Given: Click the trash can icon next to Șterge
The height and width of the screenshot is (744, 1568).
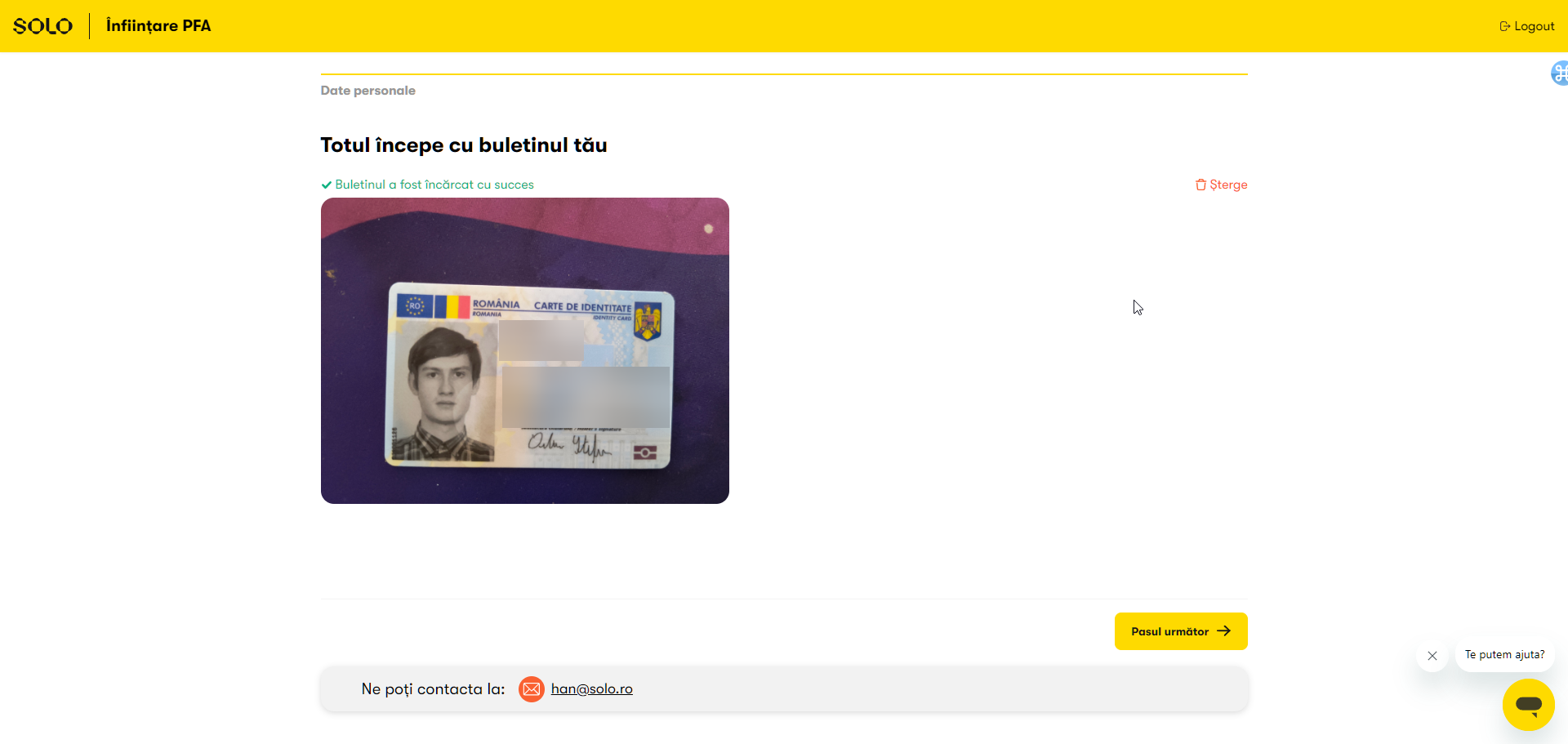Looking at the screenshot, I should 1200,185.
